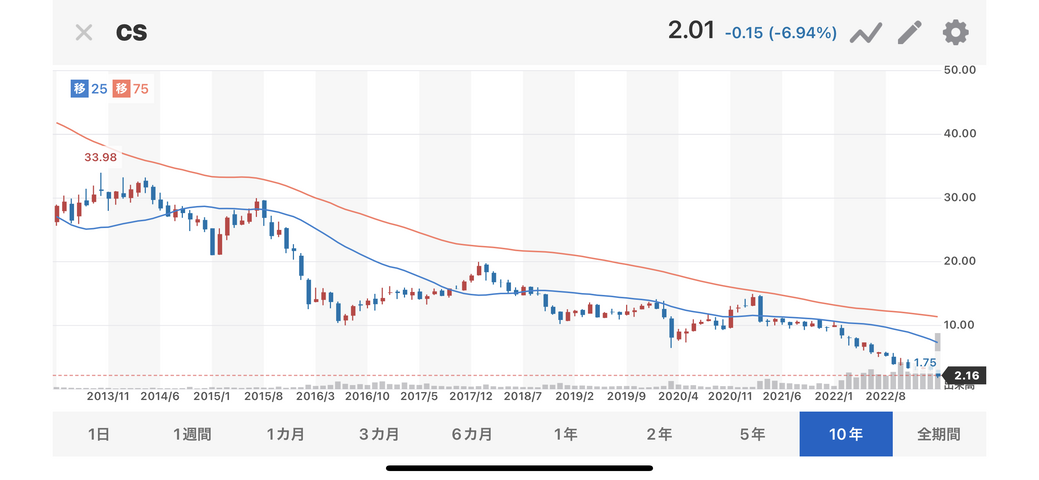Tap the 2018/7 date axis label

[x=522, y=396]
